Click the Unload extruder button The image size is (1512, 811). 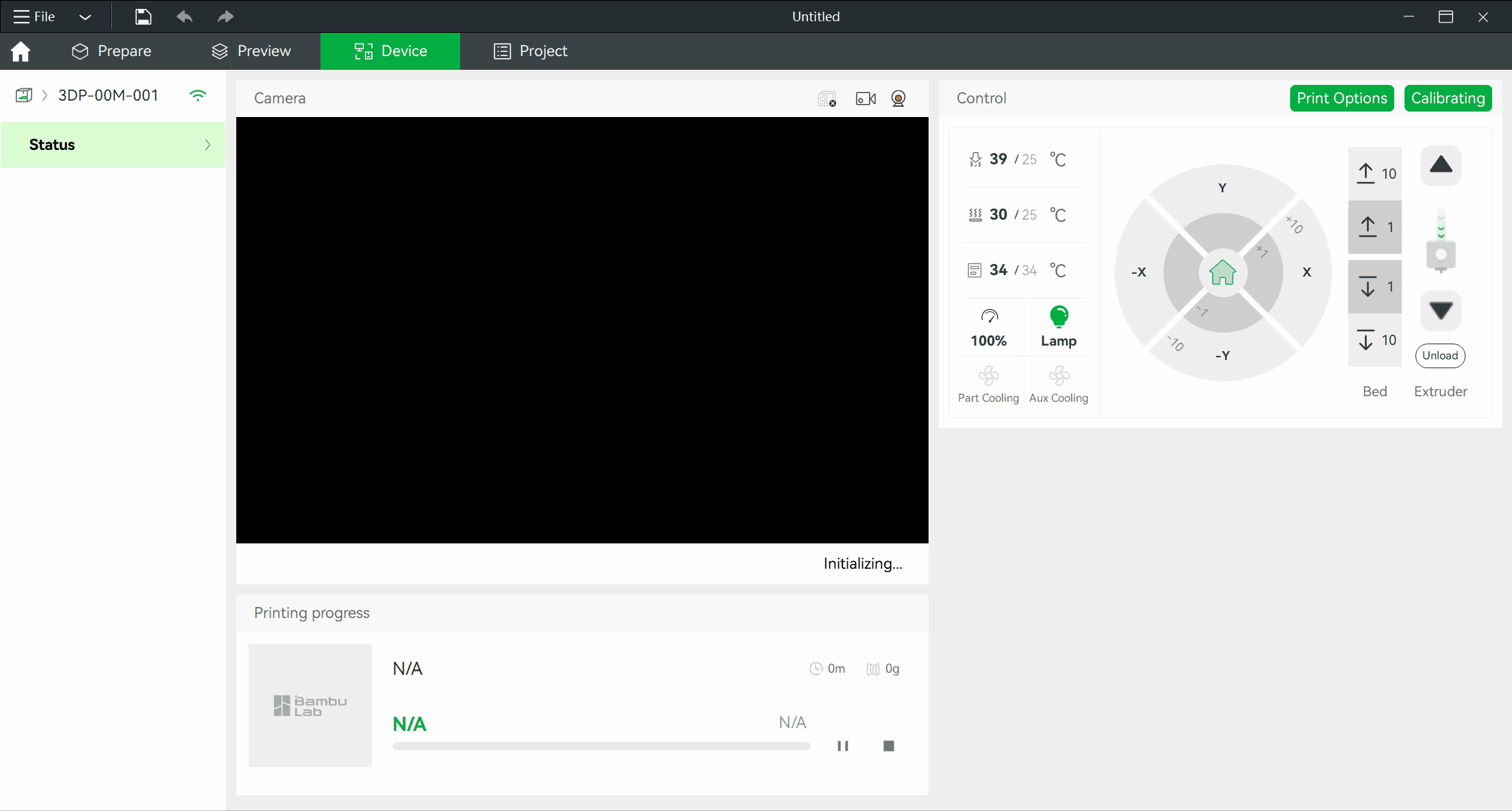pos(1440,356)
